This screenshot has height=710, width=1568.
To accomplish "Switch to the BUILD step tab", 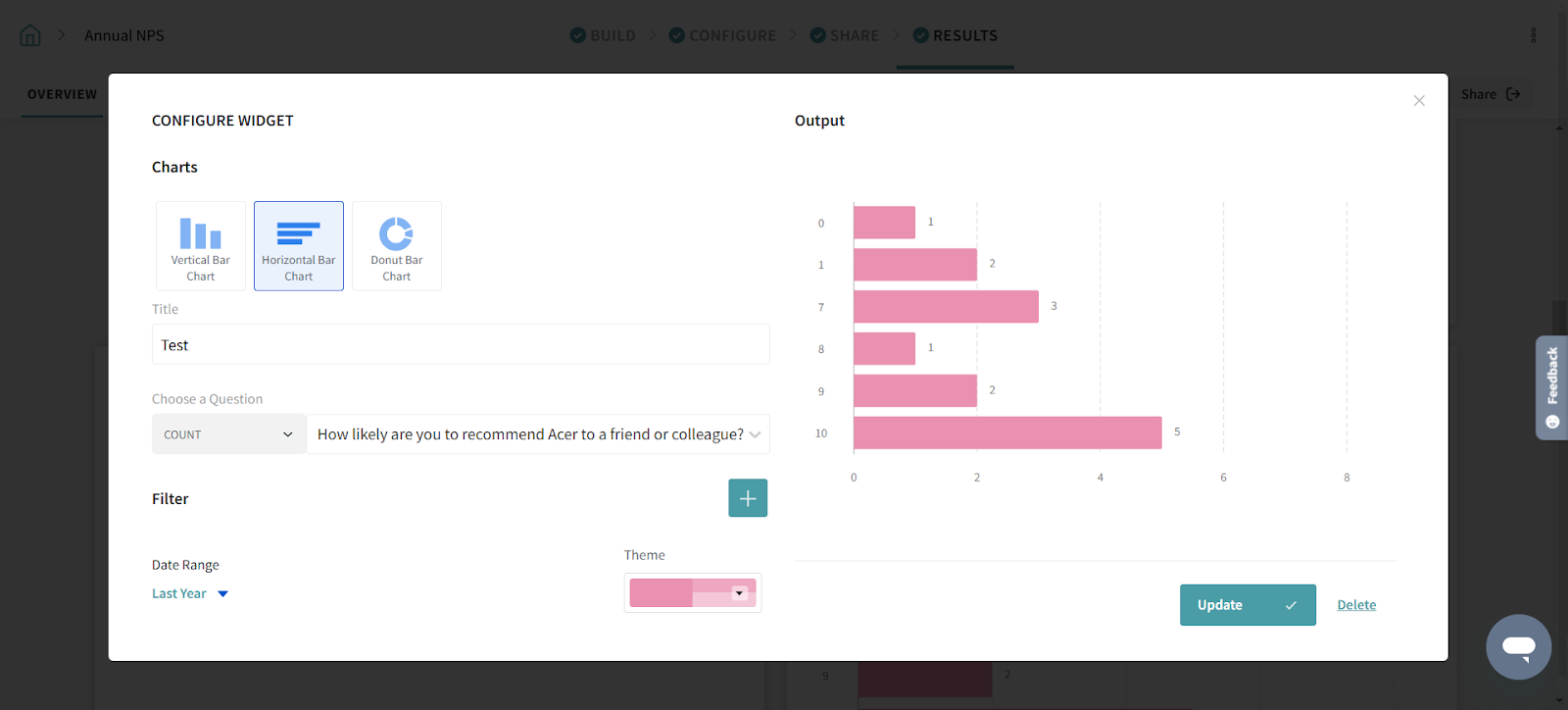I will pos(604,35).
